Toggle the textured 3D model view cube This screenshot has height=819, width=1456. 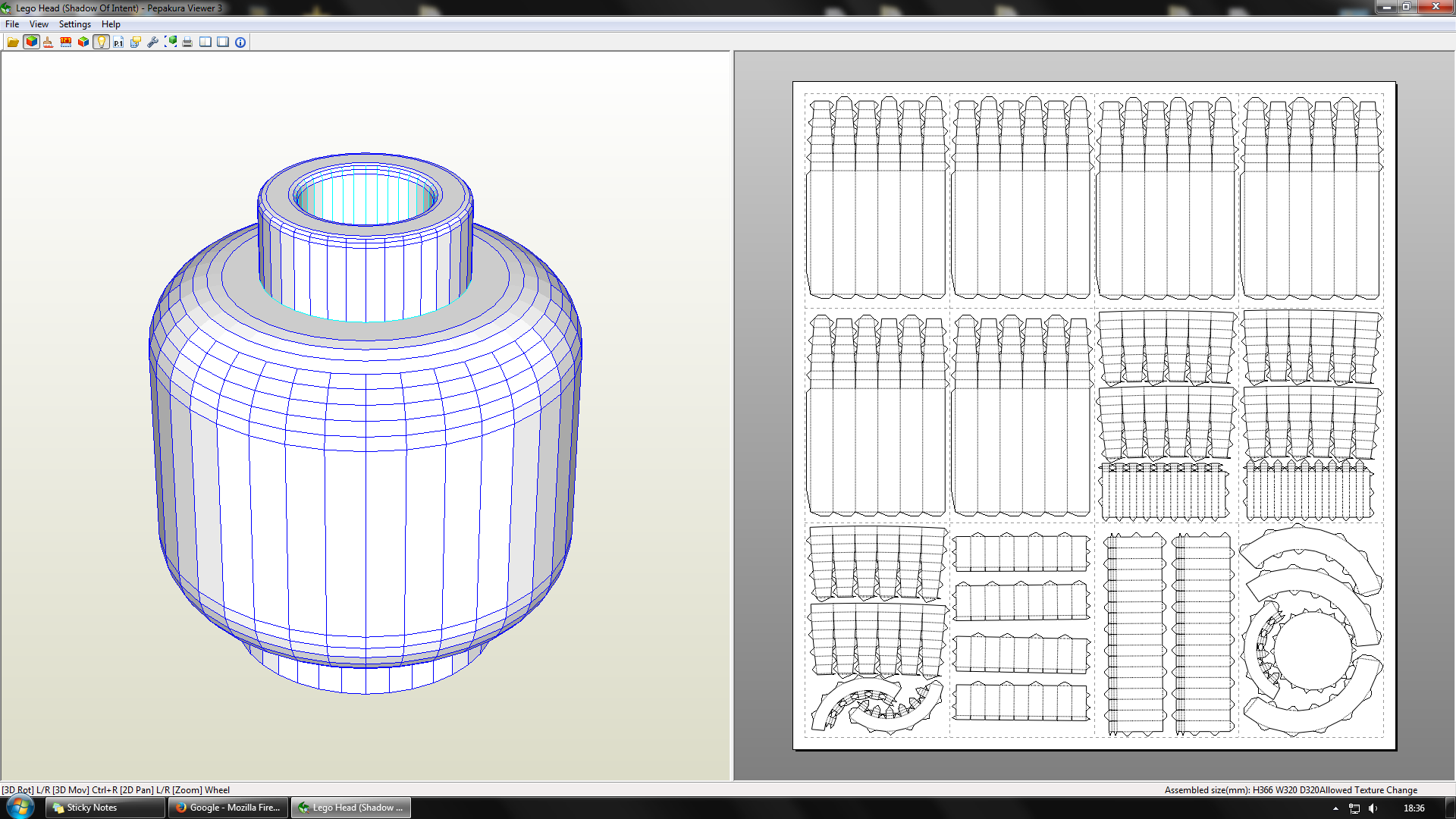pyautogui.click(x=31, y=42)
